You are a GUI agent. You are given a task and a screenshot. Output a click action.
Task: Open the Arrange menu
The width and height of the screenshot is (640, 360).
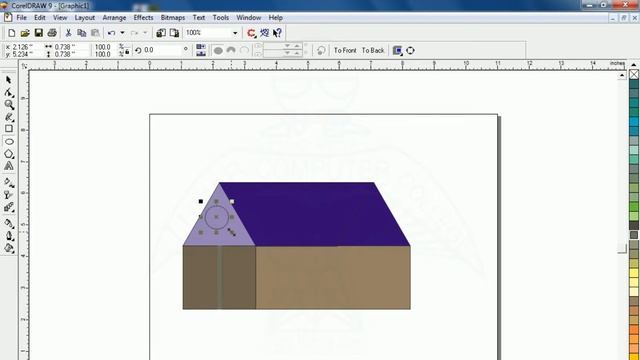tap(114, 18)
